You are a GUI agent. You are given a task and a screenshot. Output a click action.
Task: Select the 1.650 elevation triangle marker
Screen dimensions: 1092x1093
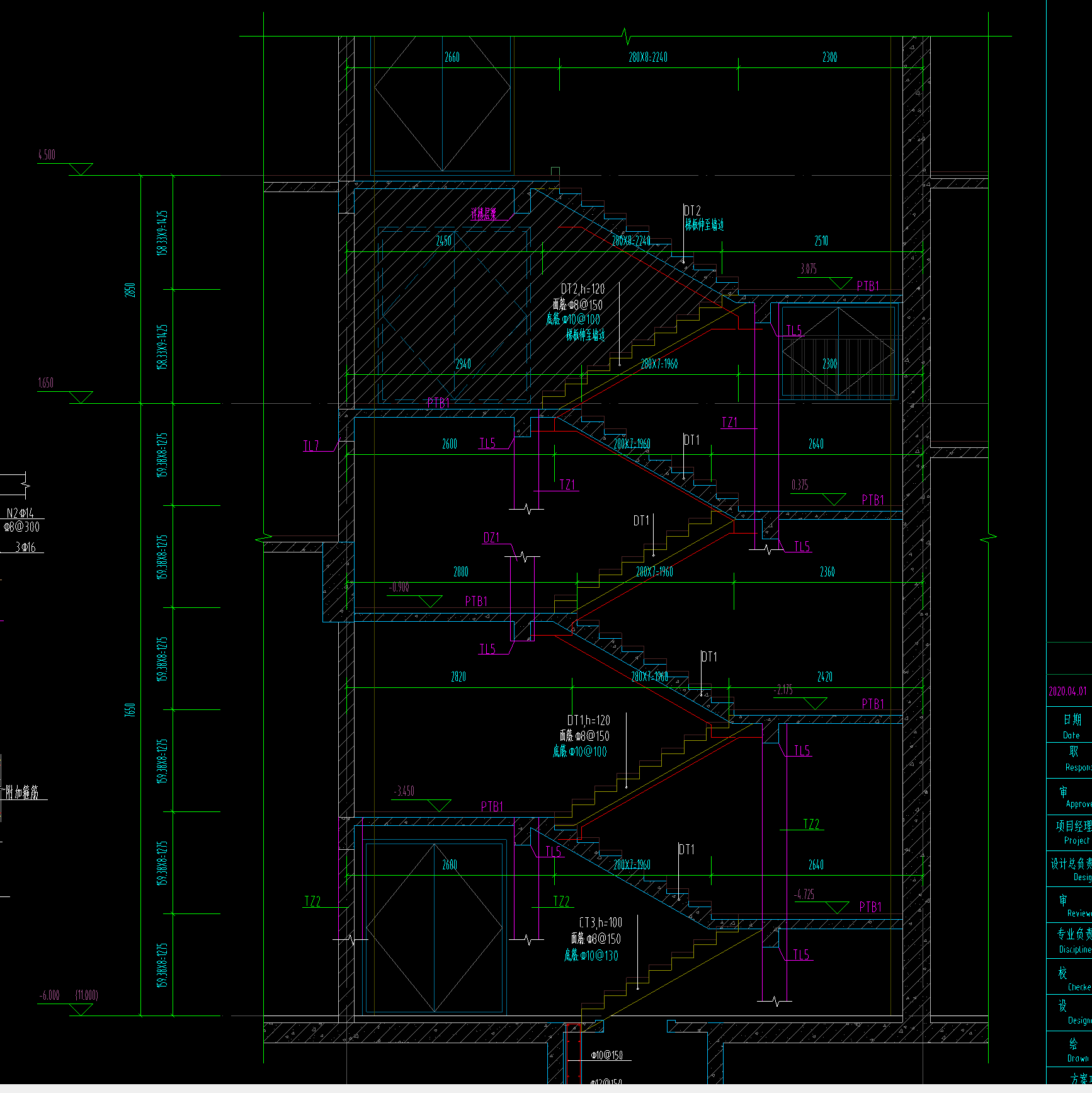click(x=81, y=398)
